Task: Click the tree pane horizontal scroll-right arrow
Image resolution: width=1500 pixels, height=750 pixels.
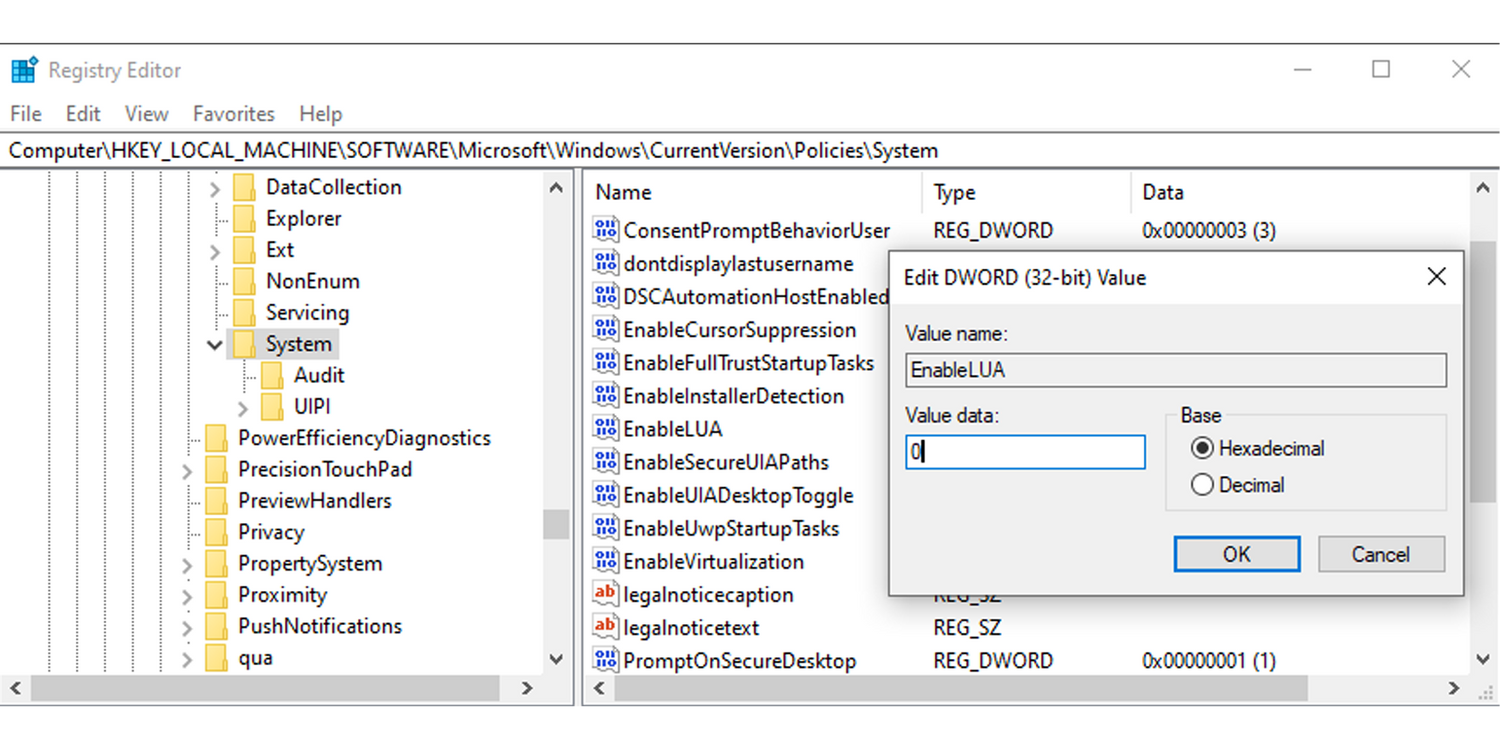Action: pyautogui.click(x=527, y=688)
